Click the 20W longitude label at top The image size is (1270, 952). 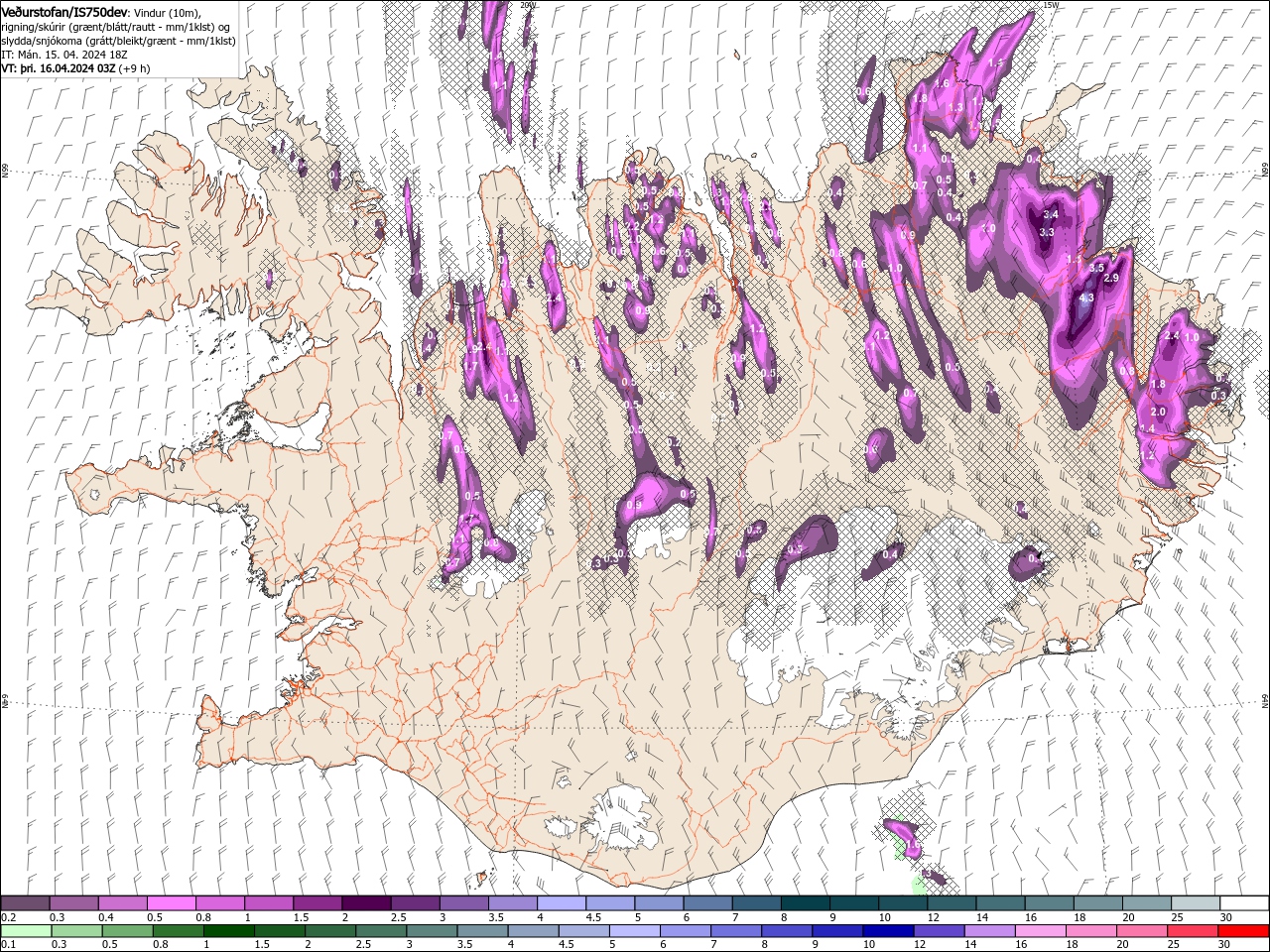(x=528, y=5)
